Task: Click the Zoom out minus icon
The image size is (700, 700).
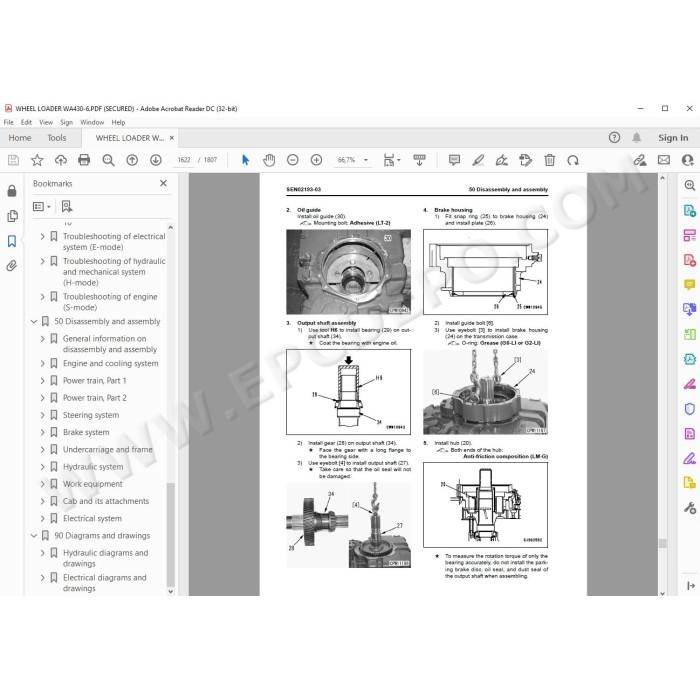Action: tap(293, 160)
